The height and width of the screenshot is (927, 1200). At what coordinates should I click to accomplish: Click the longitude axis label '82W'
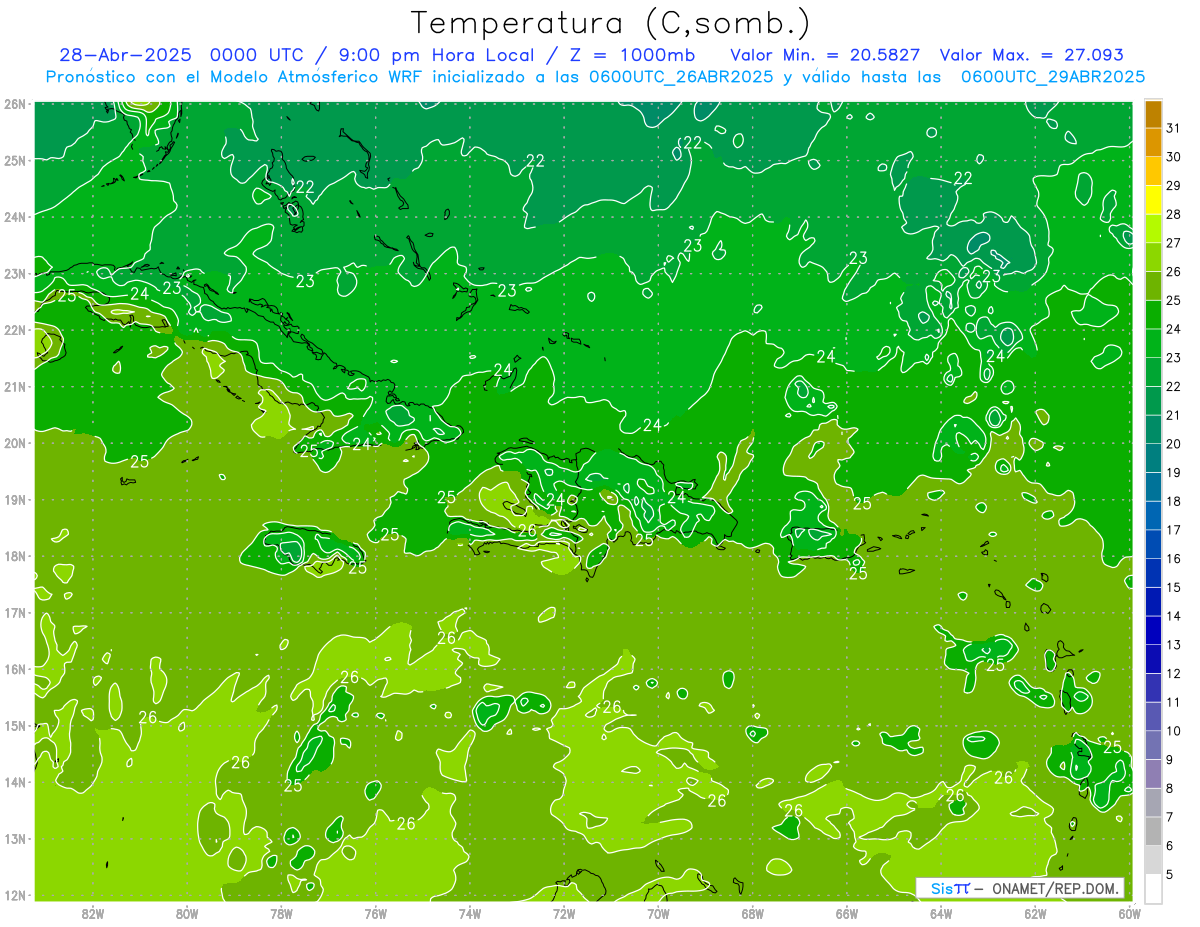(93, 914)
